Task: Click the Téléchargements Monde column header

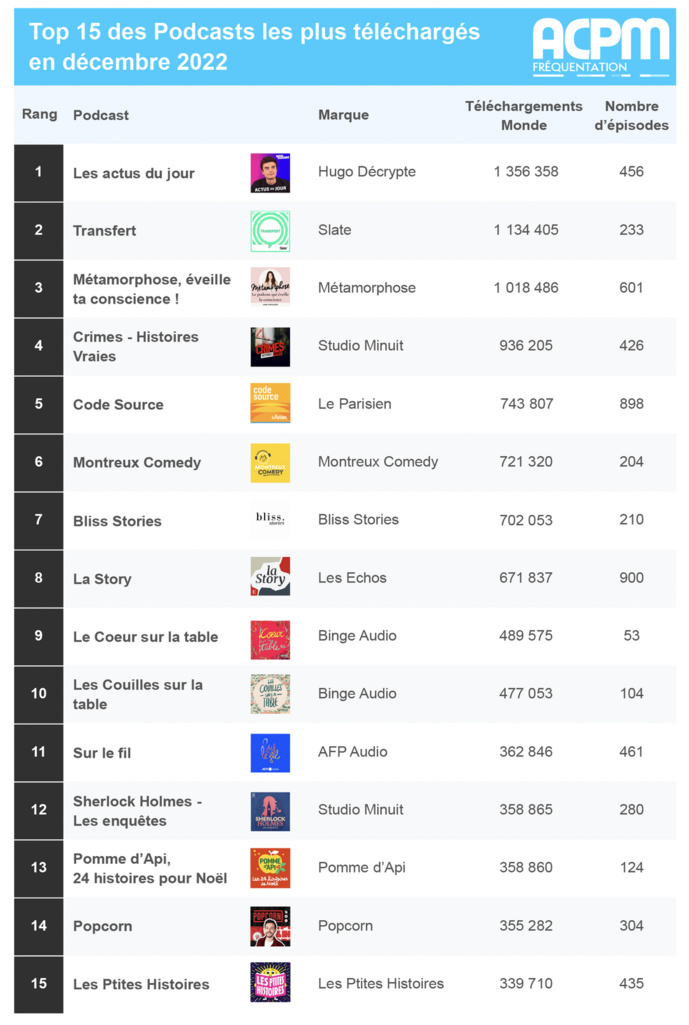Action: pos(523,115)
